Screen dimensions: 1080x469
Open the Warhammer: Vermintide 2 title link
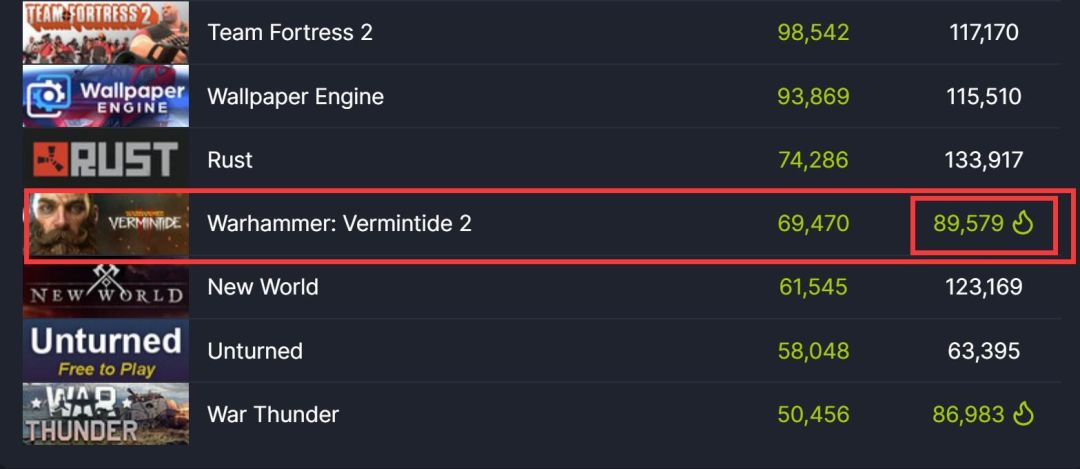tap(339, 224)
